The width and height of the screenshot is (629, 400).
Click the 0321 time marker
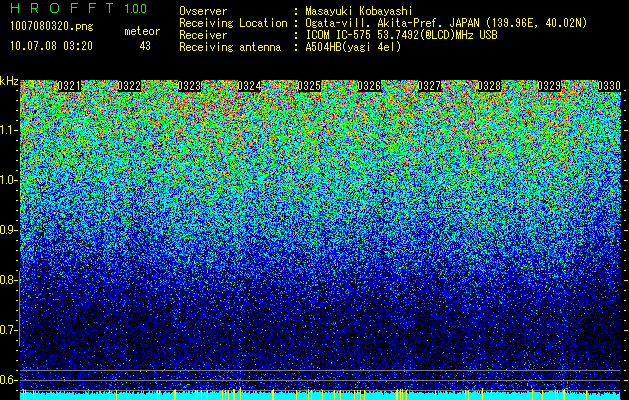[69, 86]
